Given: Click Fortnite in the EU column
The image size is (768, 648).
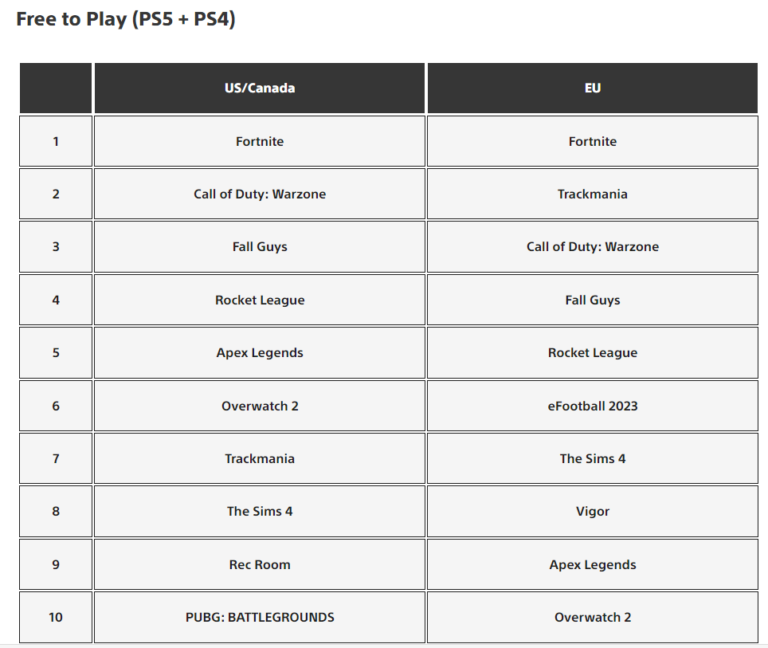Looking at the screenshot, I should tap(592, 141).
